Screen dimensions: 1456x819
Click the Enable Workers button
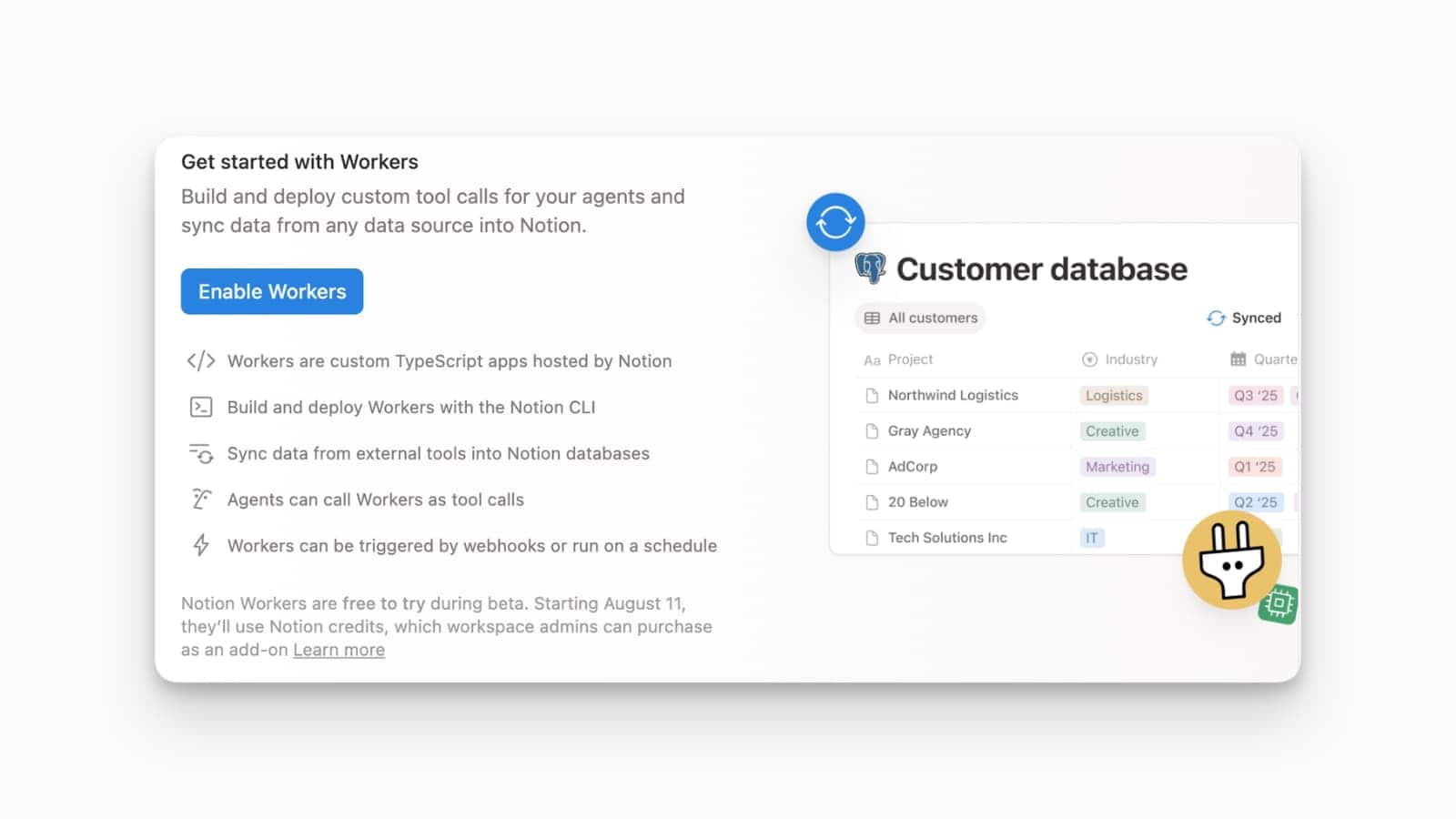[x=272, y=291]
